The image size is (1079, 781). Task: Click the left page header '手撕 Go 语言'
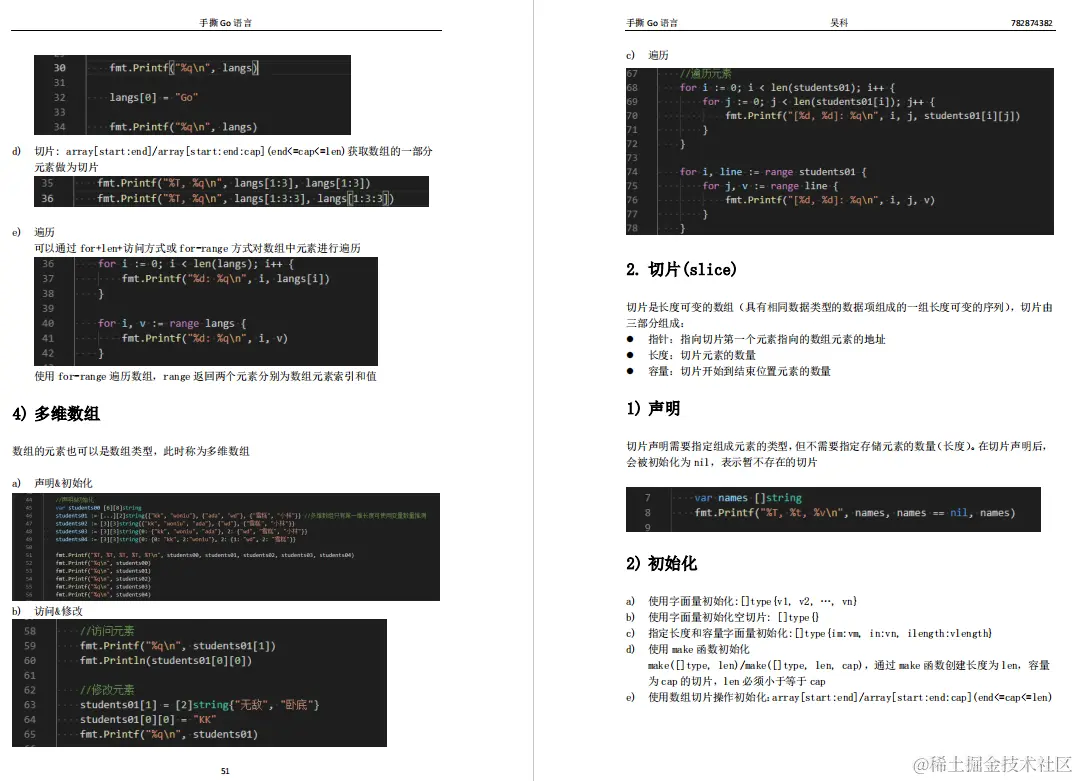226,23
